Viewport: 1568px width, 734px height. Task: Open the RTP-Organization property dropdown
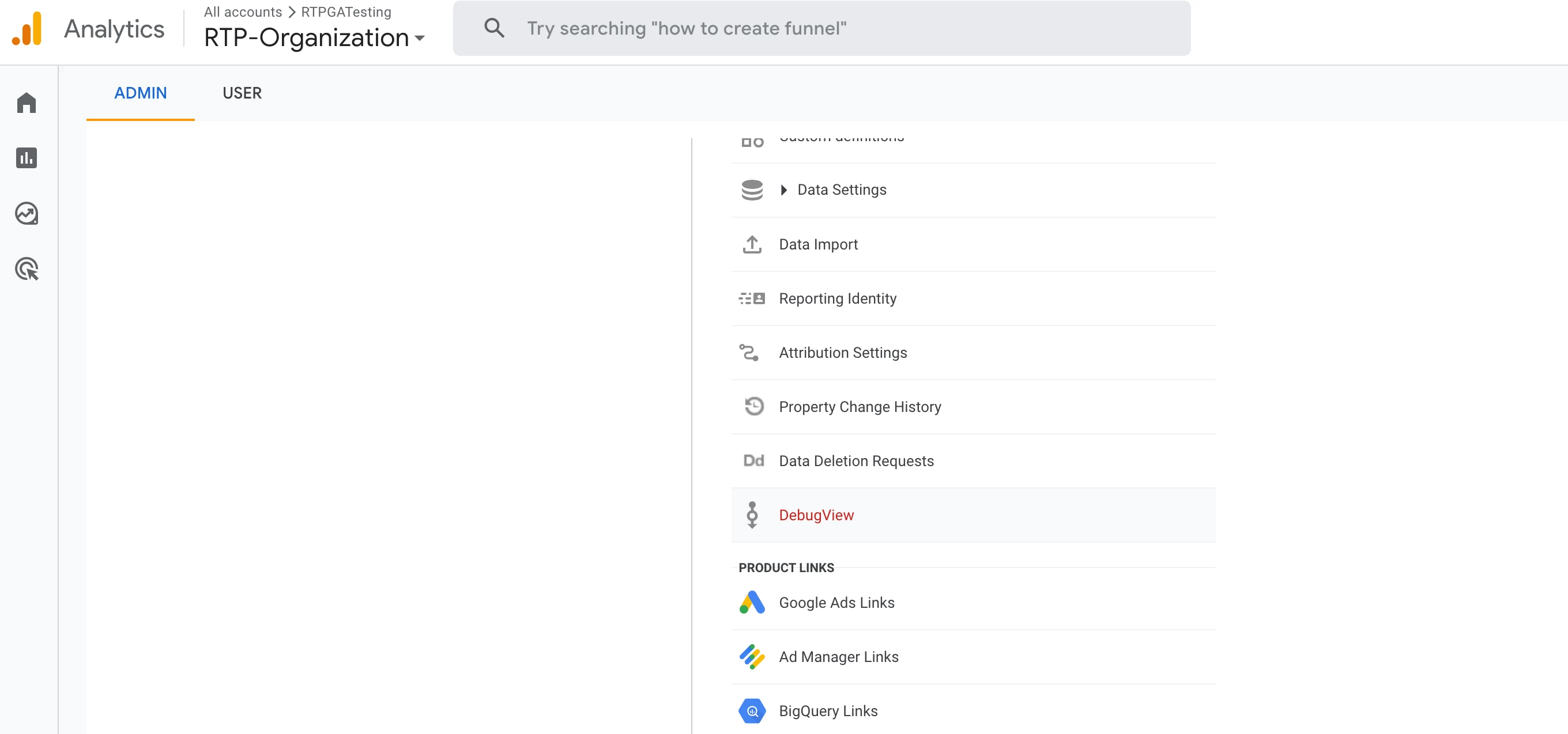point(314,37)
